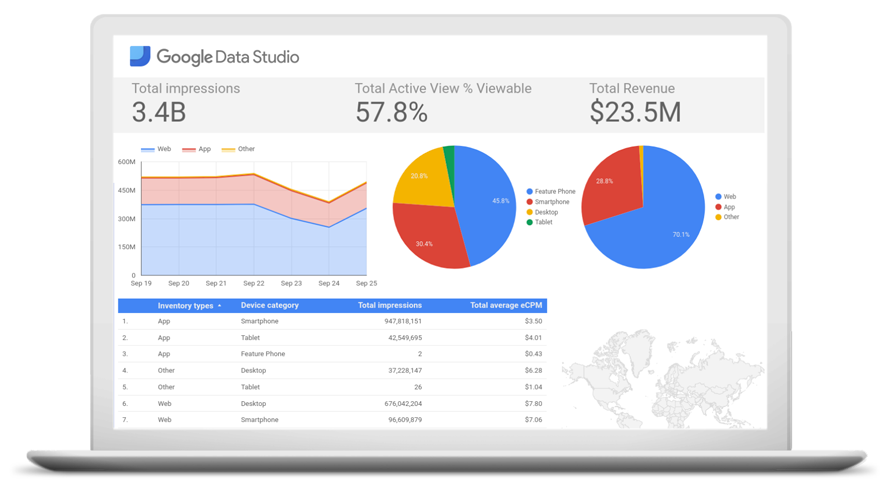Click the Google Data Studio logo icon
The width and height of the screenshot is (890, 490).
click(140, 56)
